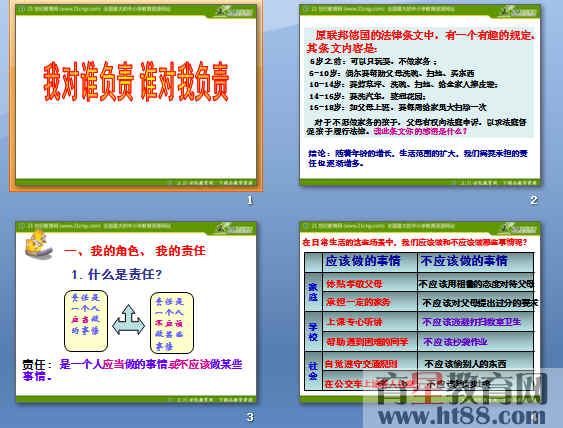Select the slide 2 German law thumbnail

(420, 96)
